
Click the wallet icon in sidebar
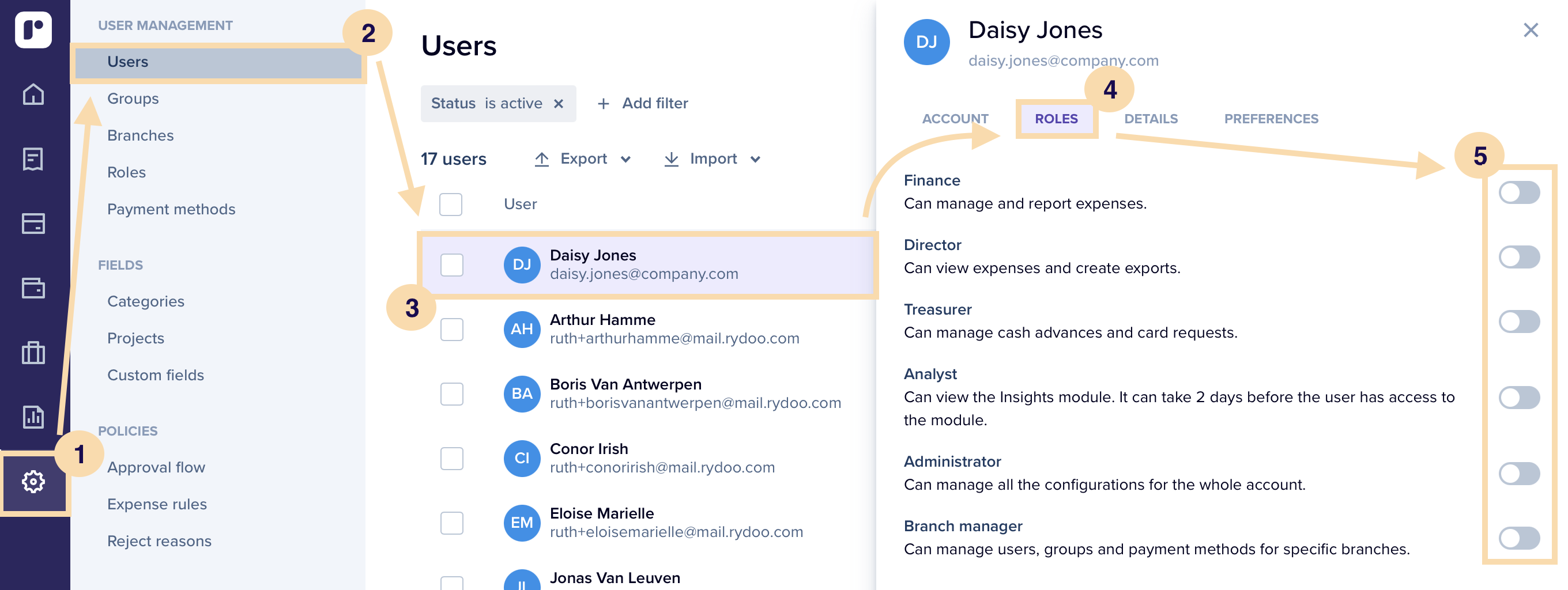pyautogui.click(x=33, y=288)
